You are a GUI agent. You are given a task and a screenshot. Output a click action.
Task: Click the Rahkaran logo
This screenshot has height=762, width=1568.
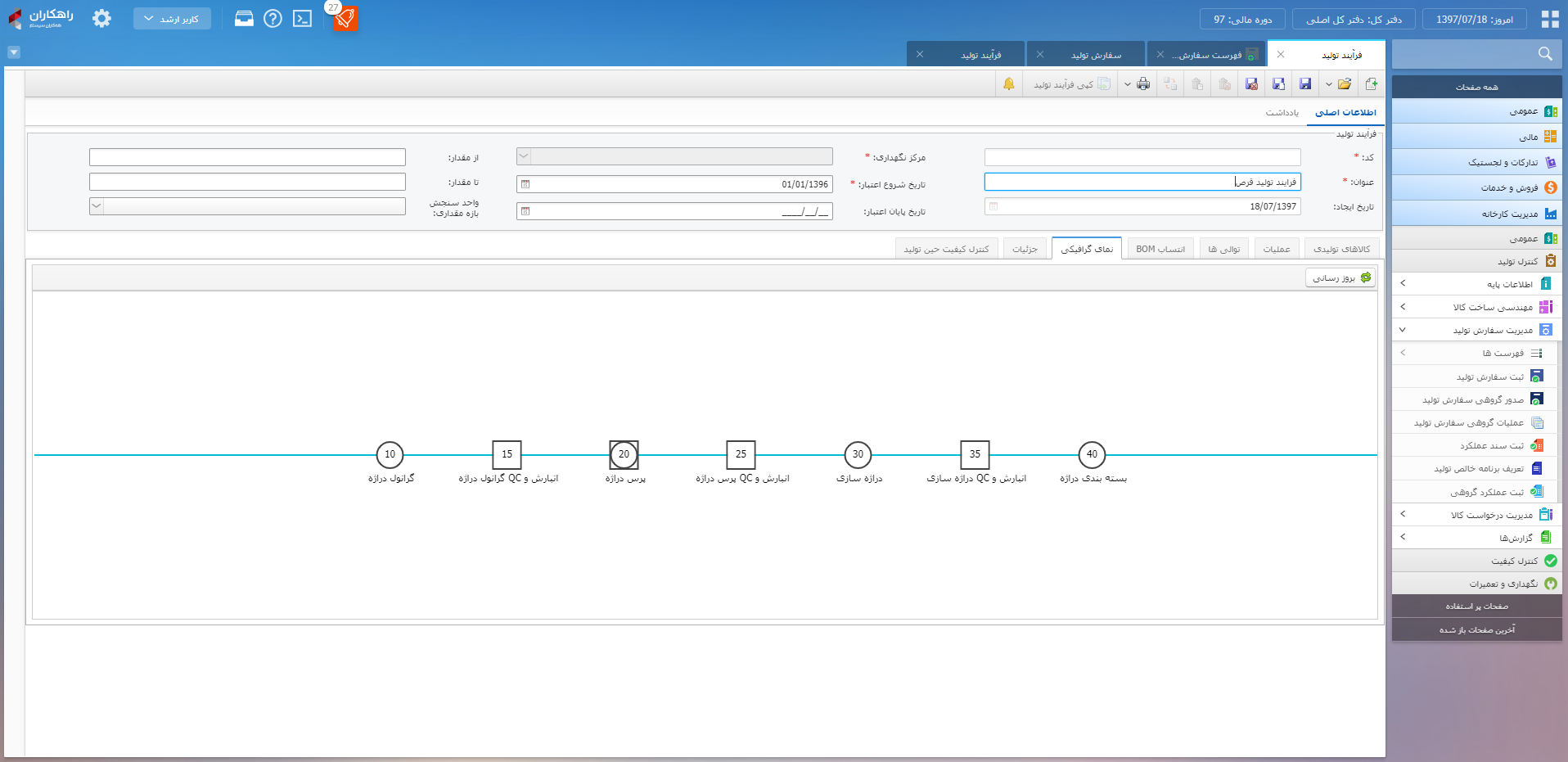[x=41, y=18]
